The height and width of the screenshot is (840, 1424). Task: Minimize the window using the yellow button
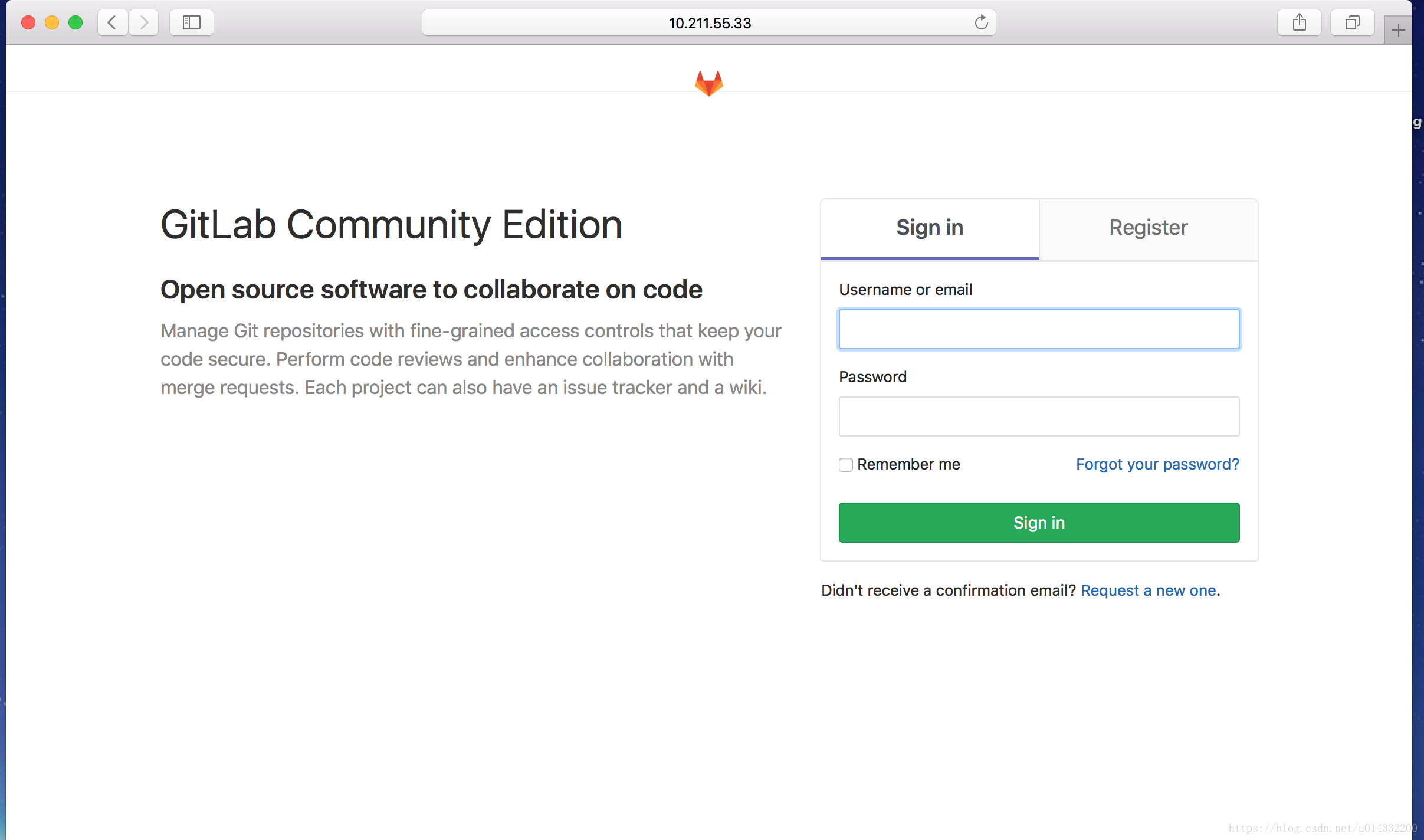click(52, 23)
